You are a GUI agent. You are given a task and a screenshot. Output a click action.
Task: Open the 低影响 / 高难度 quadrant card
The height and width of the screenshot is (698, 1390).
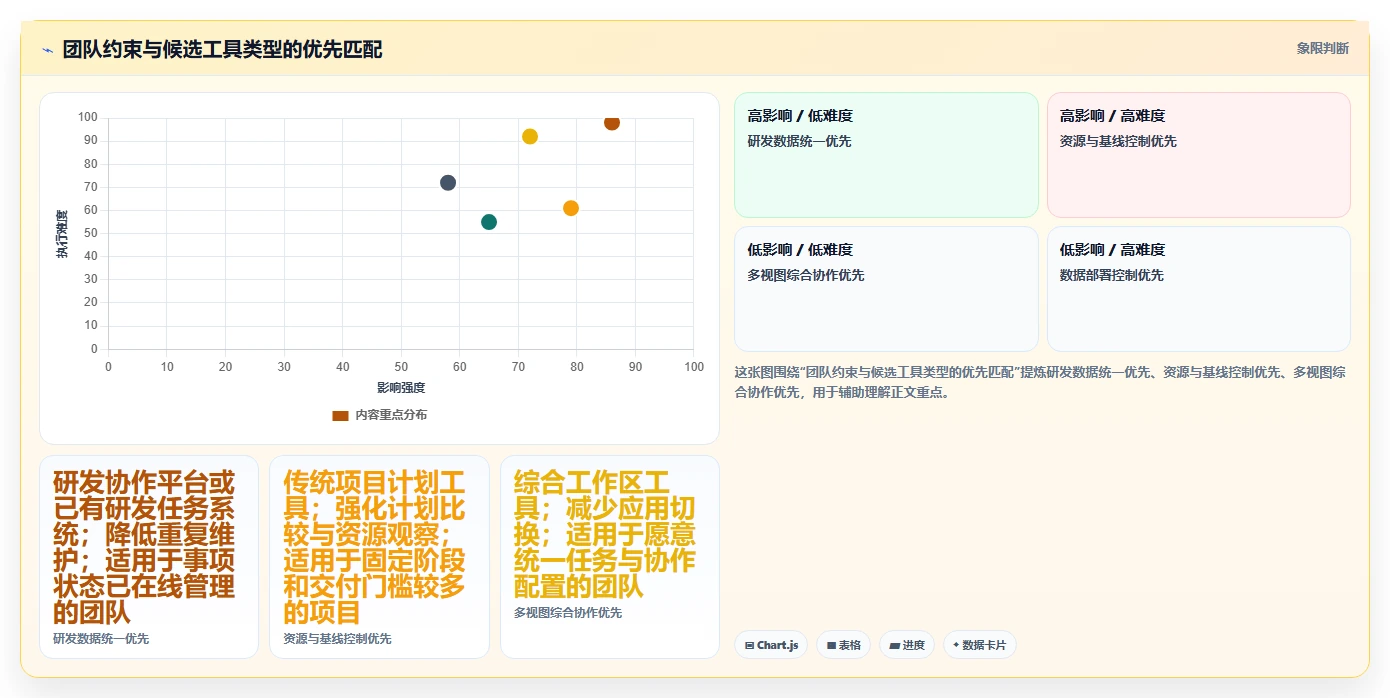pos(1199,289)
